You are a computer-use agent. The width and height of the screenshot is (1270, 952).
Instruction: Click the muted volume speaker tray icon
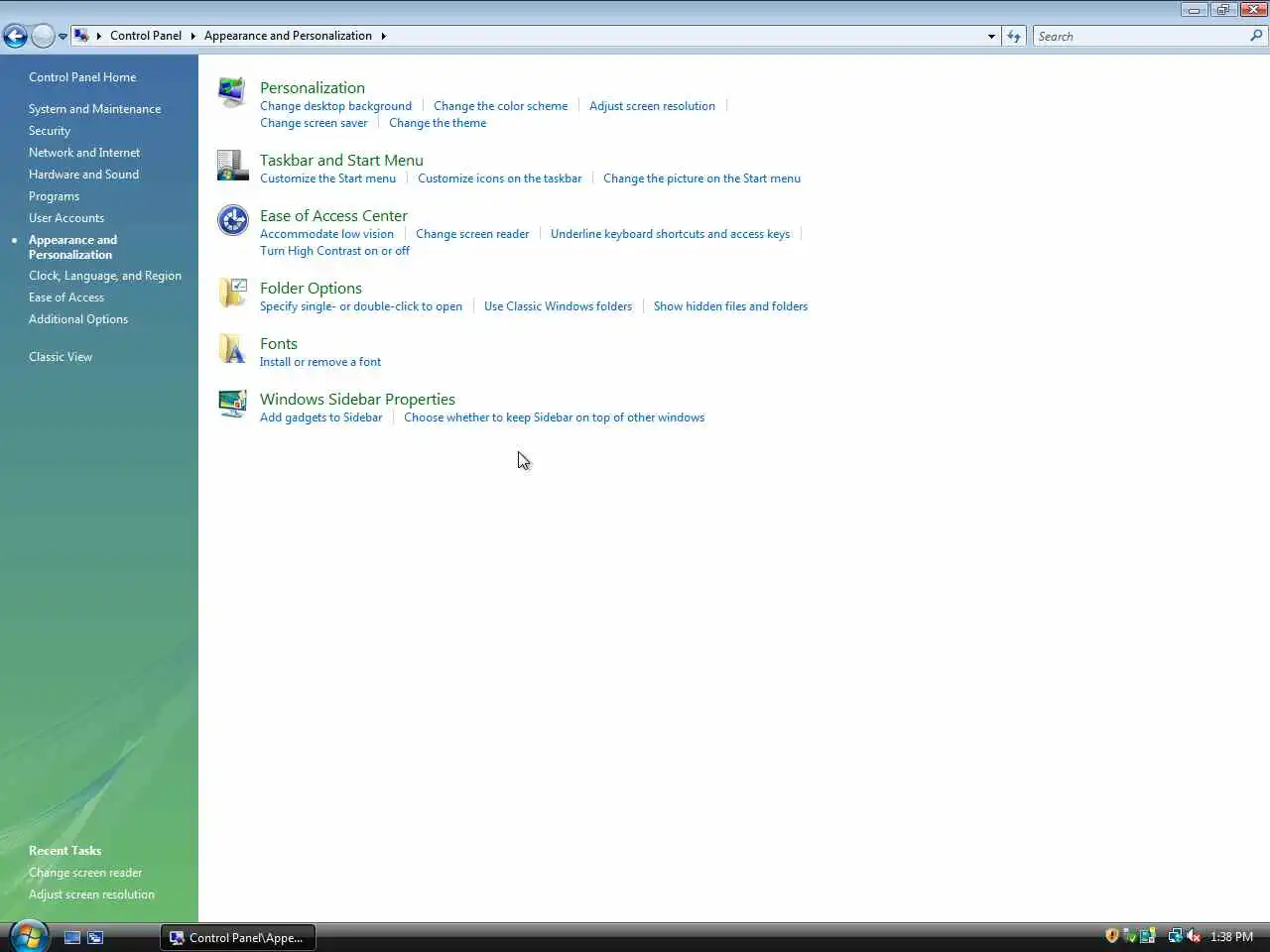[x=1194, y=936]
